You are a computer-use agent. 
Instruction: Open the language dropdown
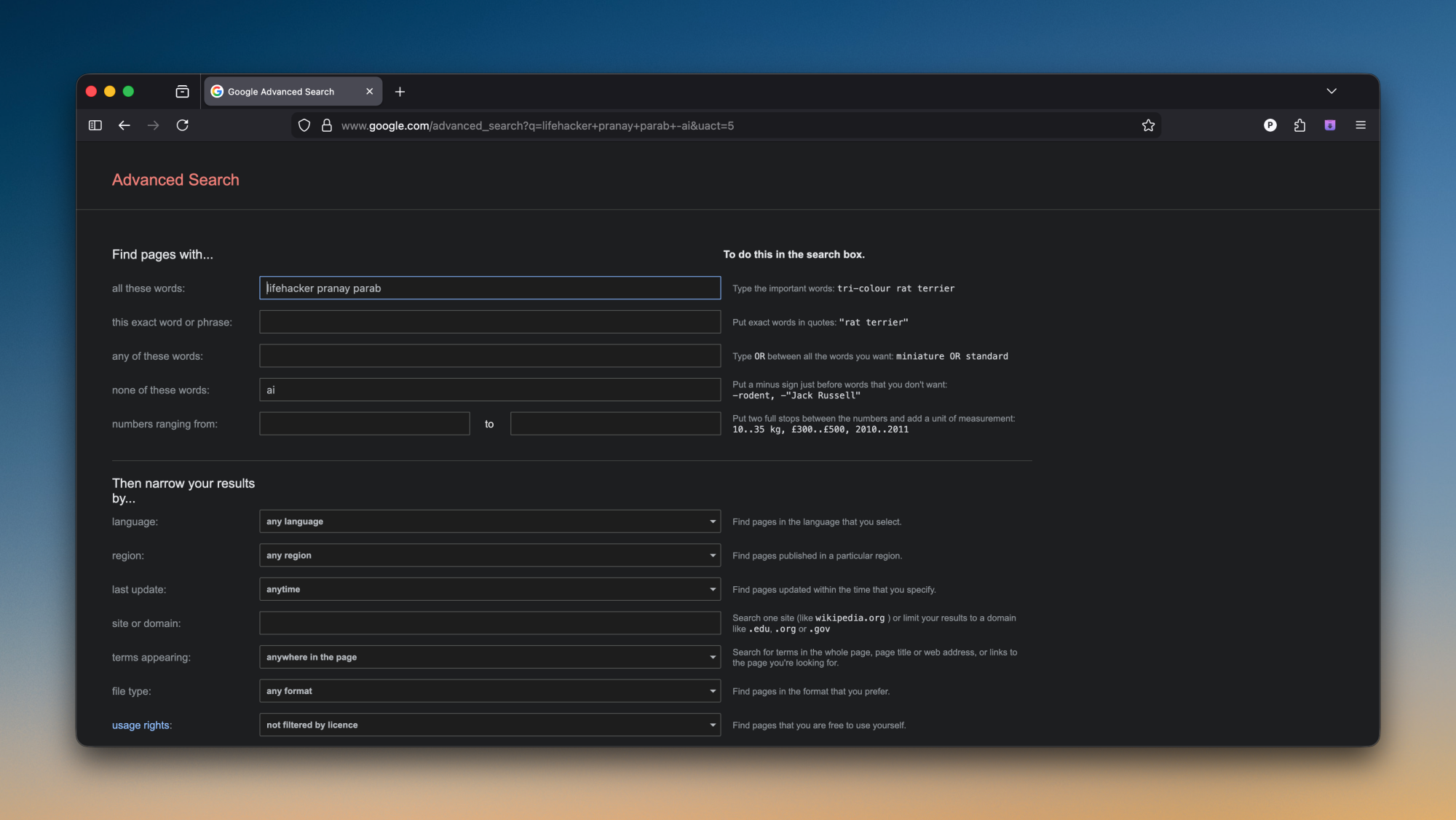489,521
